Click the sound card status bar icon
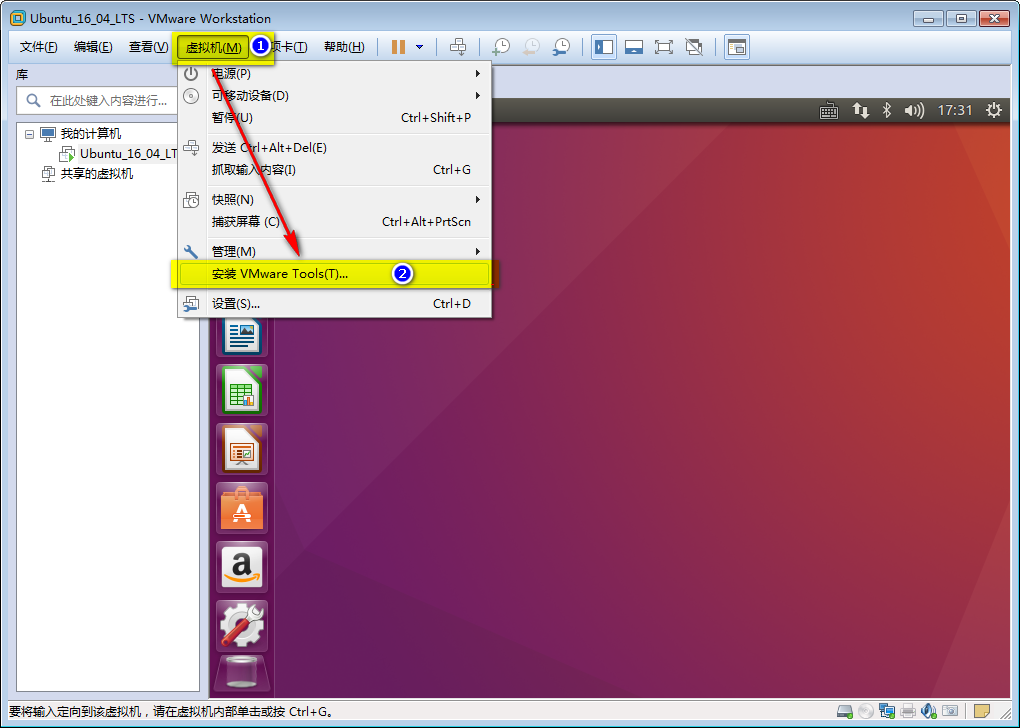The width and height of the screenshot is (1020, 728). pos(929,711)
